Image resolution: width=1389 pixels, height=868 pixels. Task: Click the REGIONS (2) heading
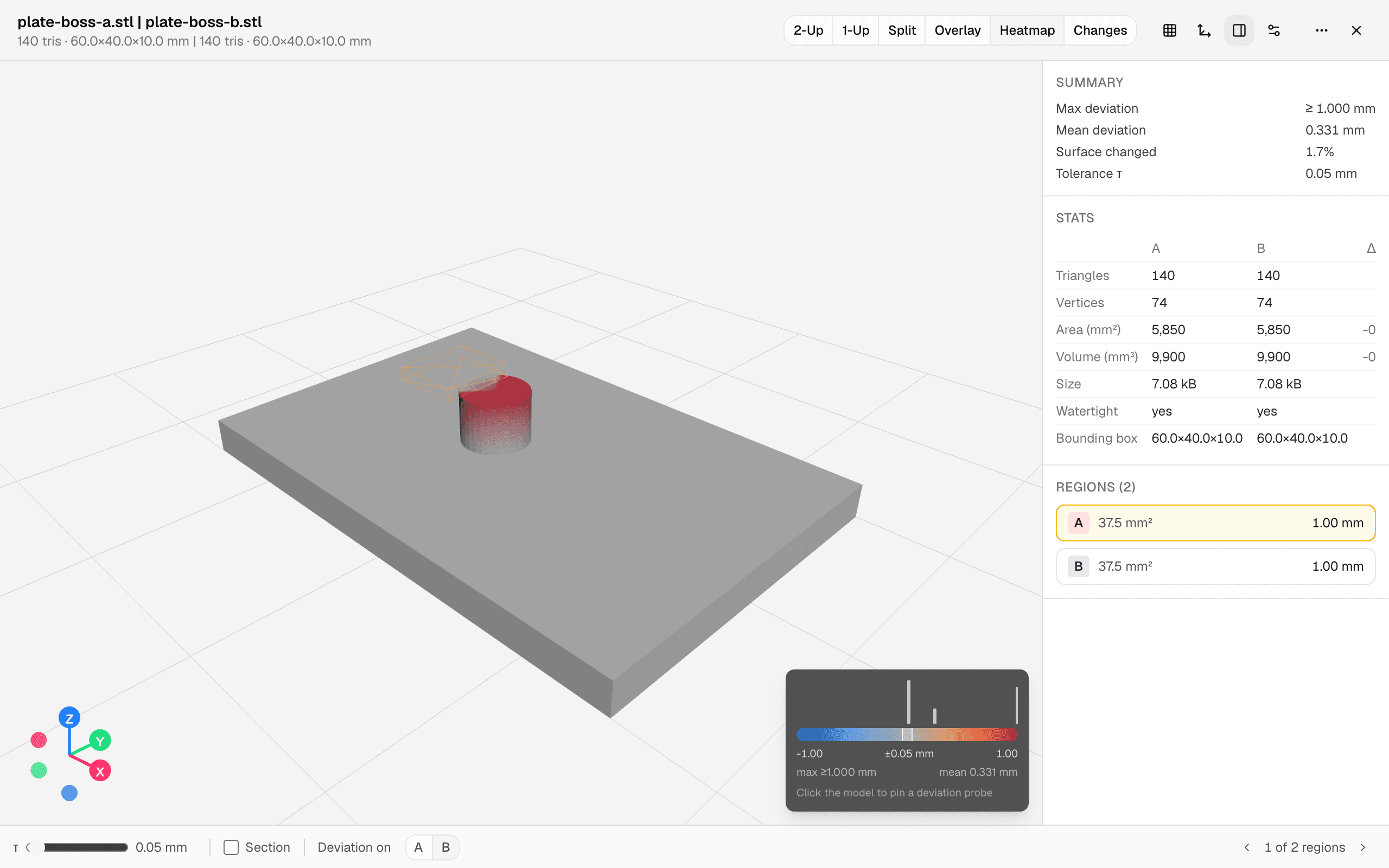coord(1095,487)
